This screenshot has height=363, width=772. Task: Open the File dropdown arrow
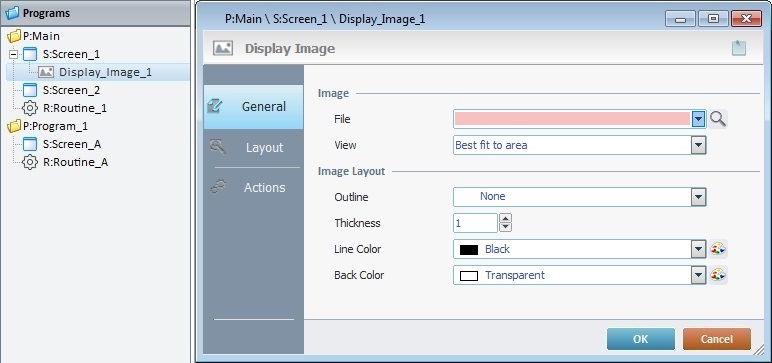point(698,119)
